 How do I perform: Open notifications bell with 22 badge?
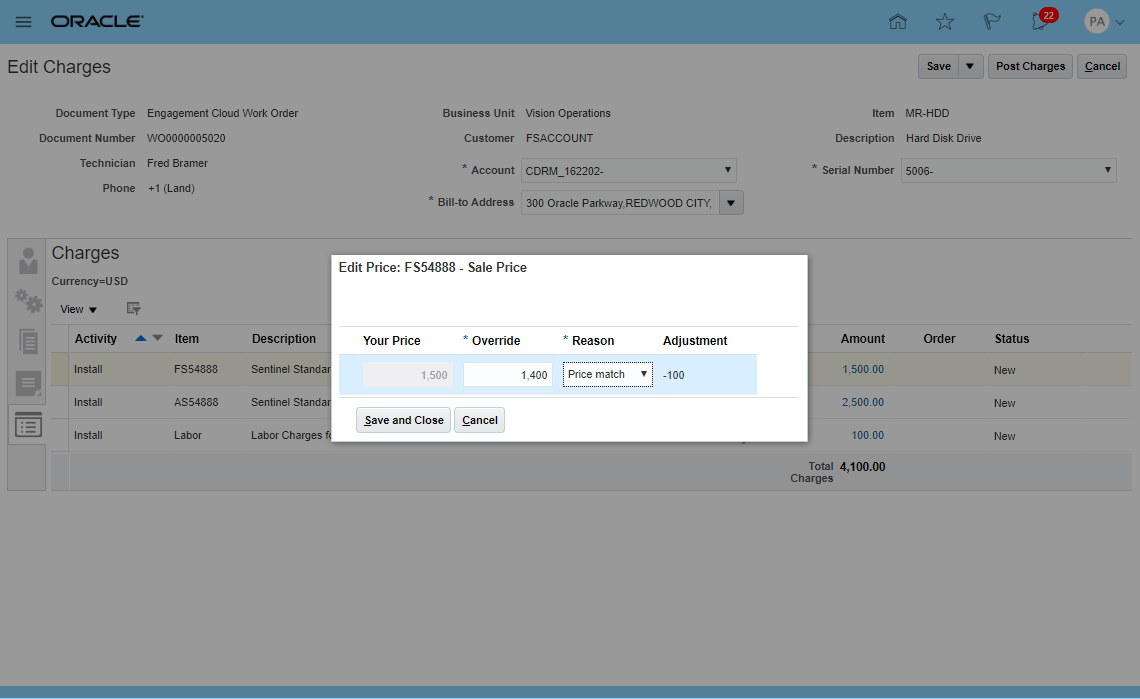point(1043,20)
